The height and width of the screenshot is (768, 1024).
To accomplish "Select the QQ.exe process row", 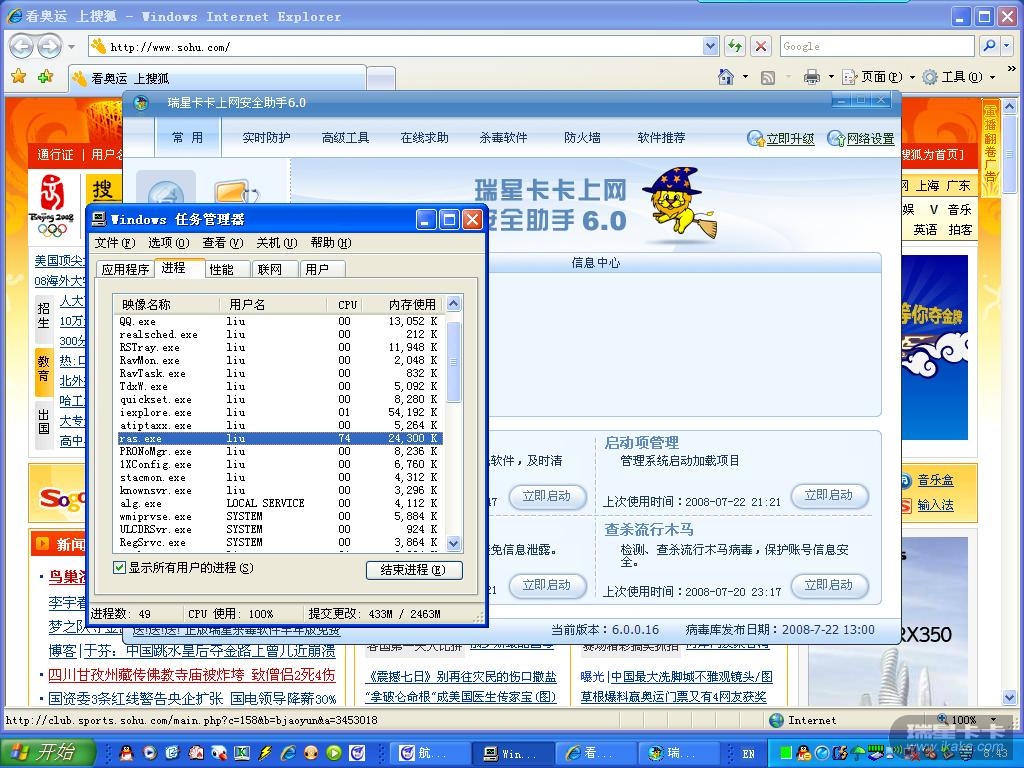I will coord(280,321).
